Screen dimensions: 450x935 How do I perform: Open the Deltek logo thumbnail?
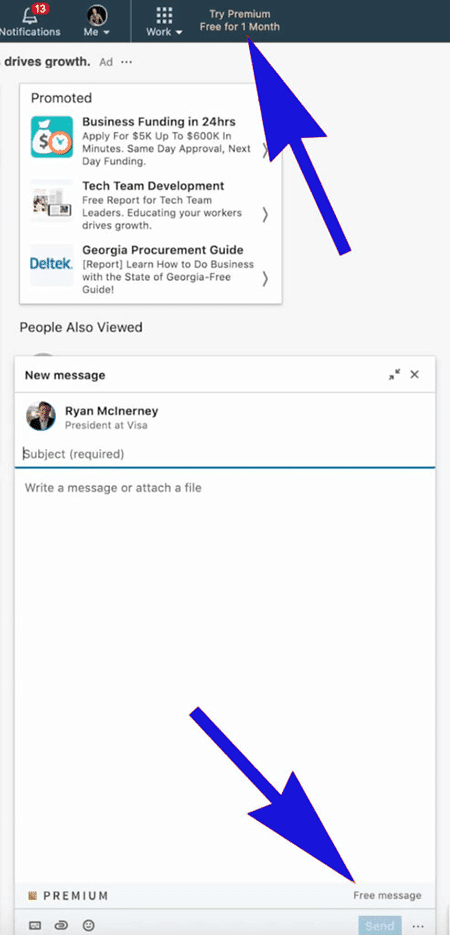coord(52,264)
